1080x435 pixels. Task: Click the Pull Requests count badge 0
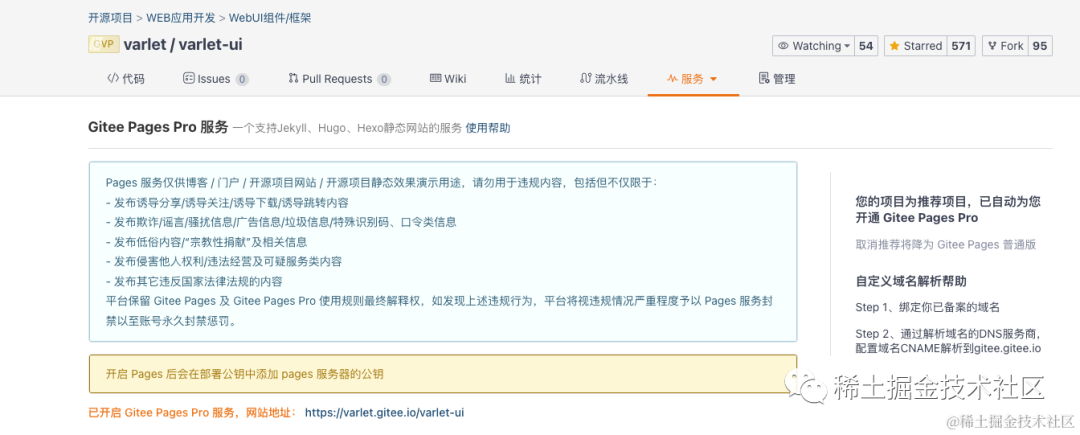(384, 79)
